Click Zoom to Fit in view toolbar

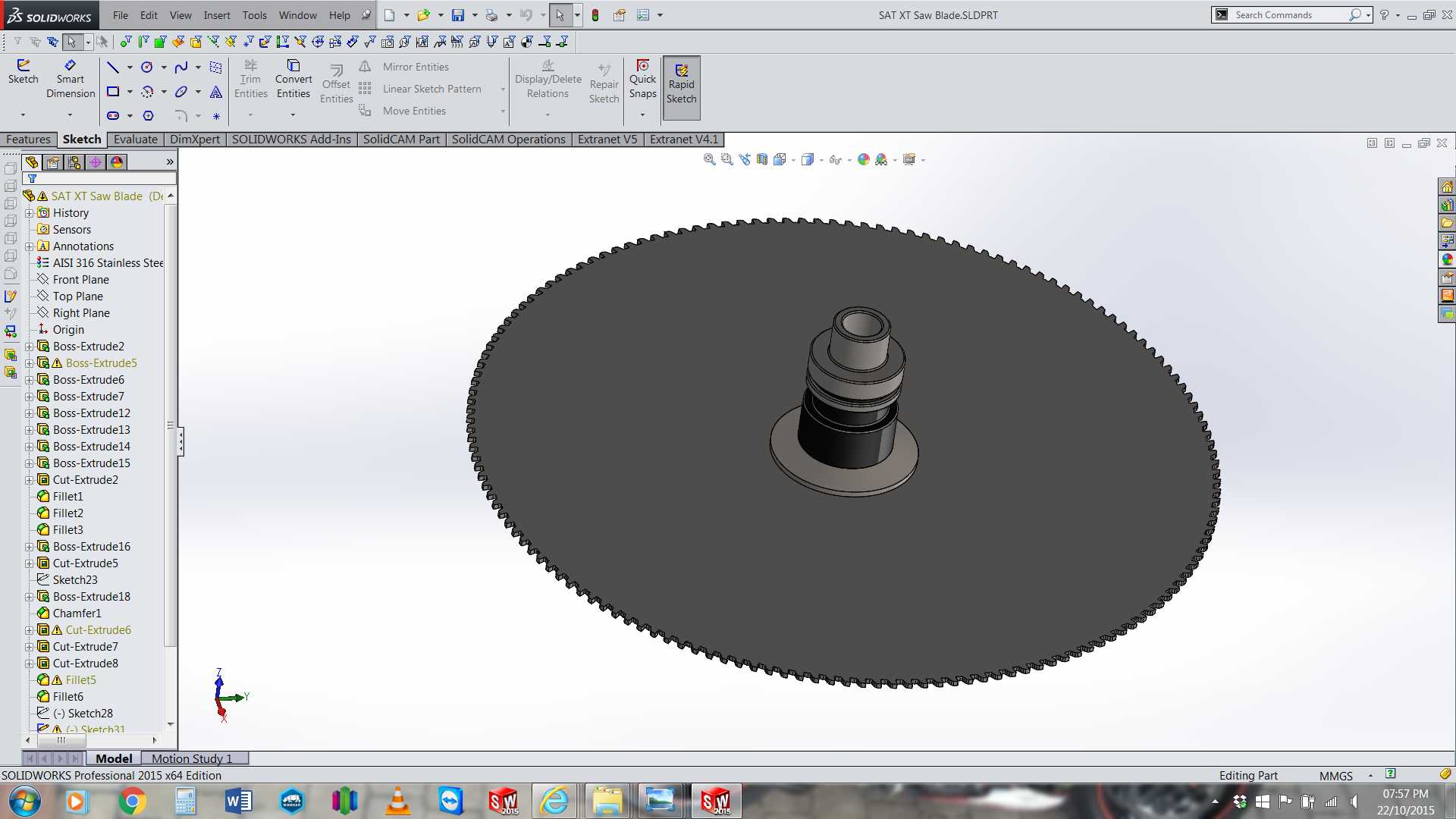[x=709, y=159]
